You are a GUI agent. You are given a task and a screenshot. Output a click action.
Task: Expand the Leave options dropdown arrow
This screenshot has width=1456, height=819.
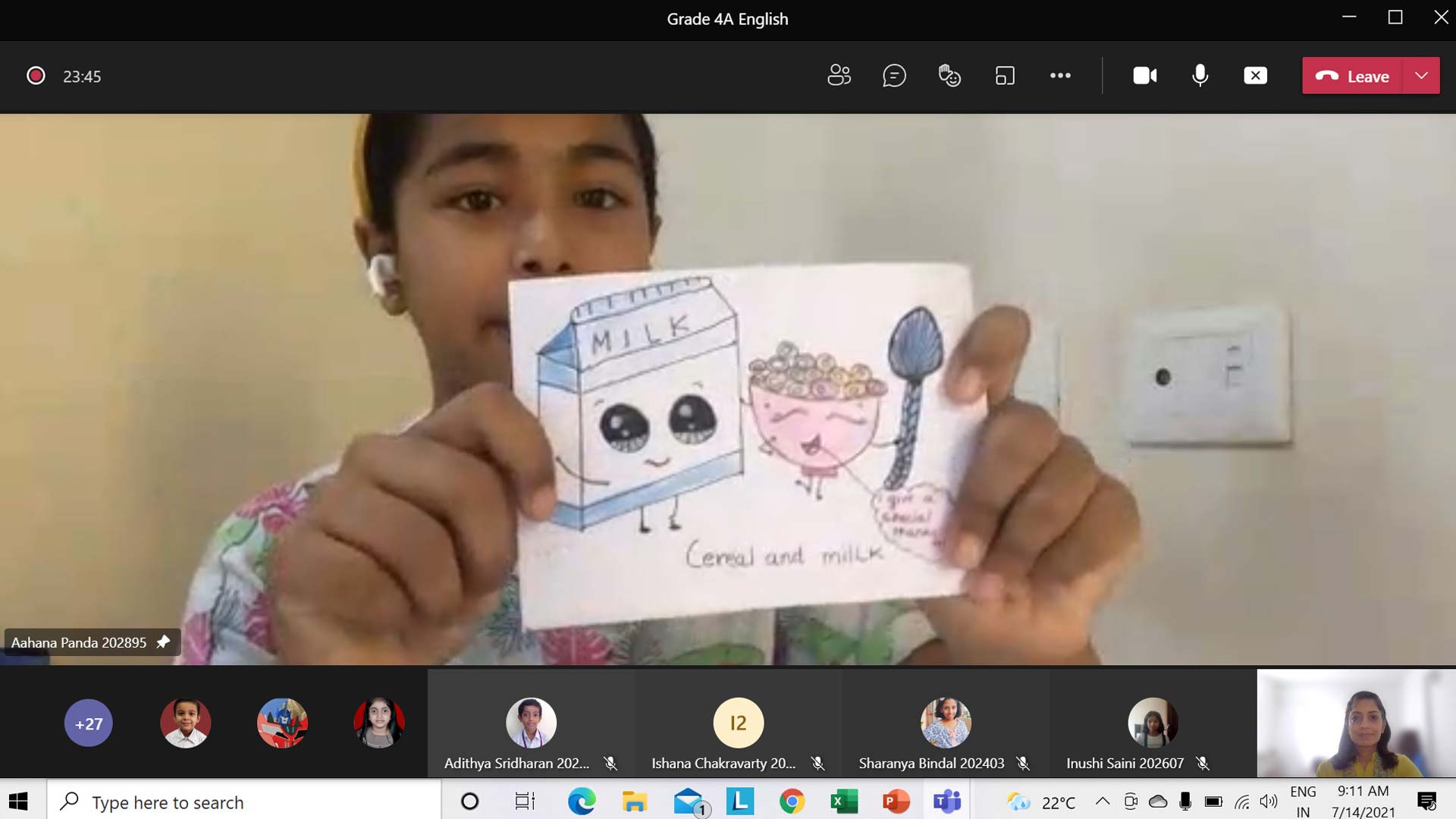click(x=1422, y=76)
